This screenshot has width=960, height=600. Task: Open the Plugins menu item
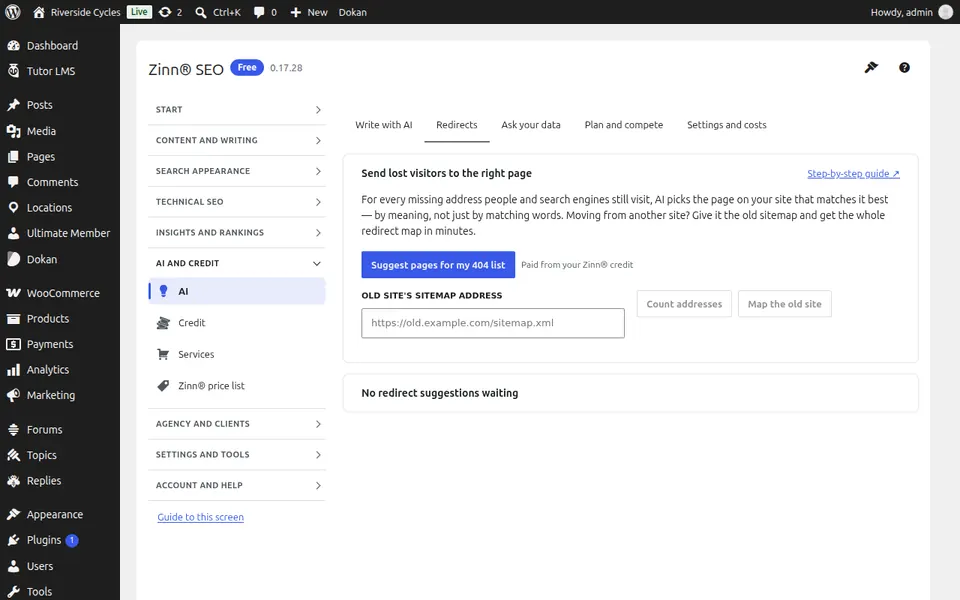[60, 540]
